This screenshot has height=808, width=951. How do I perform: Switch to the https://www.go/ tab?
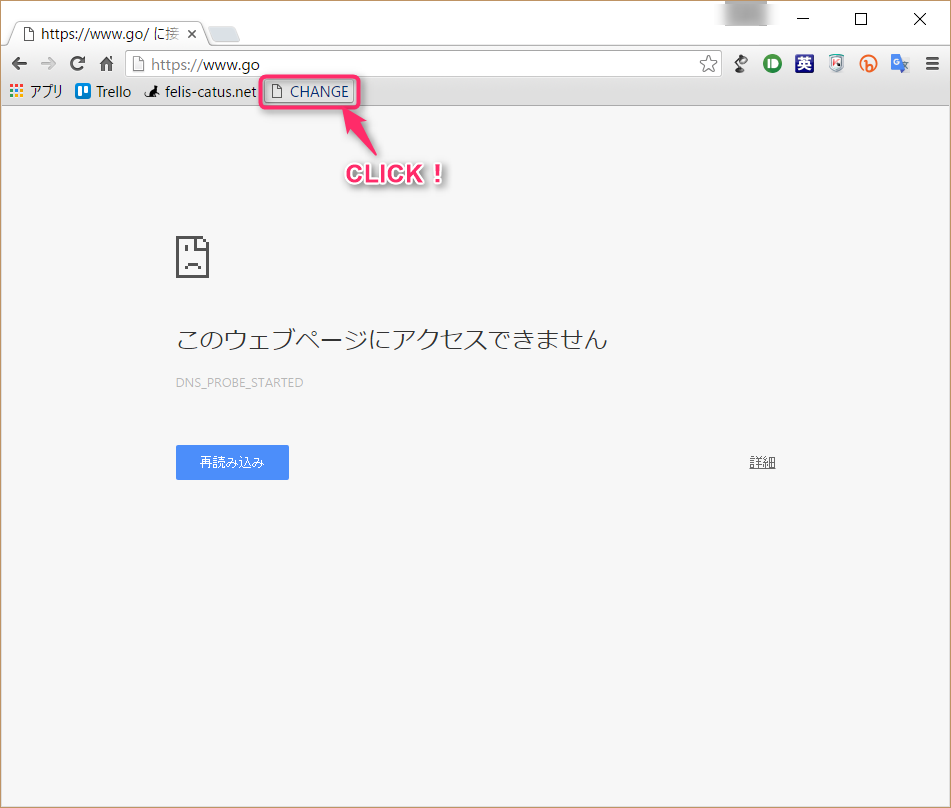(x=100, y=32)
